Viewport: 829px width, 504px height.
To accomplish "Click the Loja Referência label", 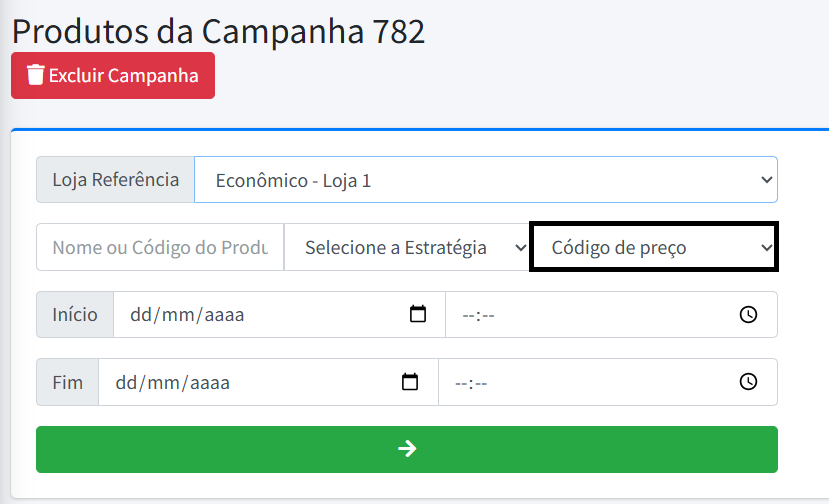I will coord(115,181).
